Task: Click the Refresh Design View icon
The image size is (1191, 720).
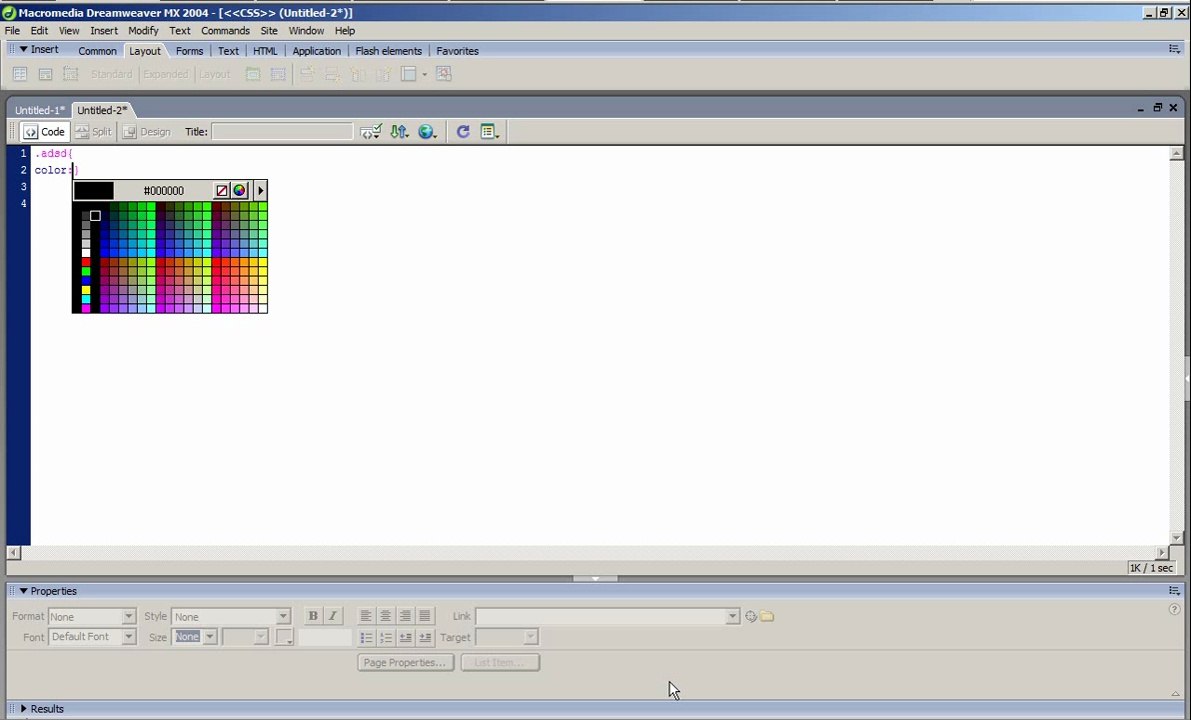Action: [x=463, y=131]
